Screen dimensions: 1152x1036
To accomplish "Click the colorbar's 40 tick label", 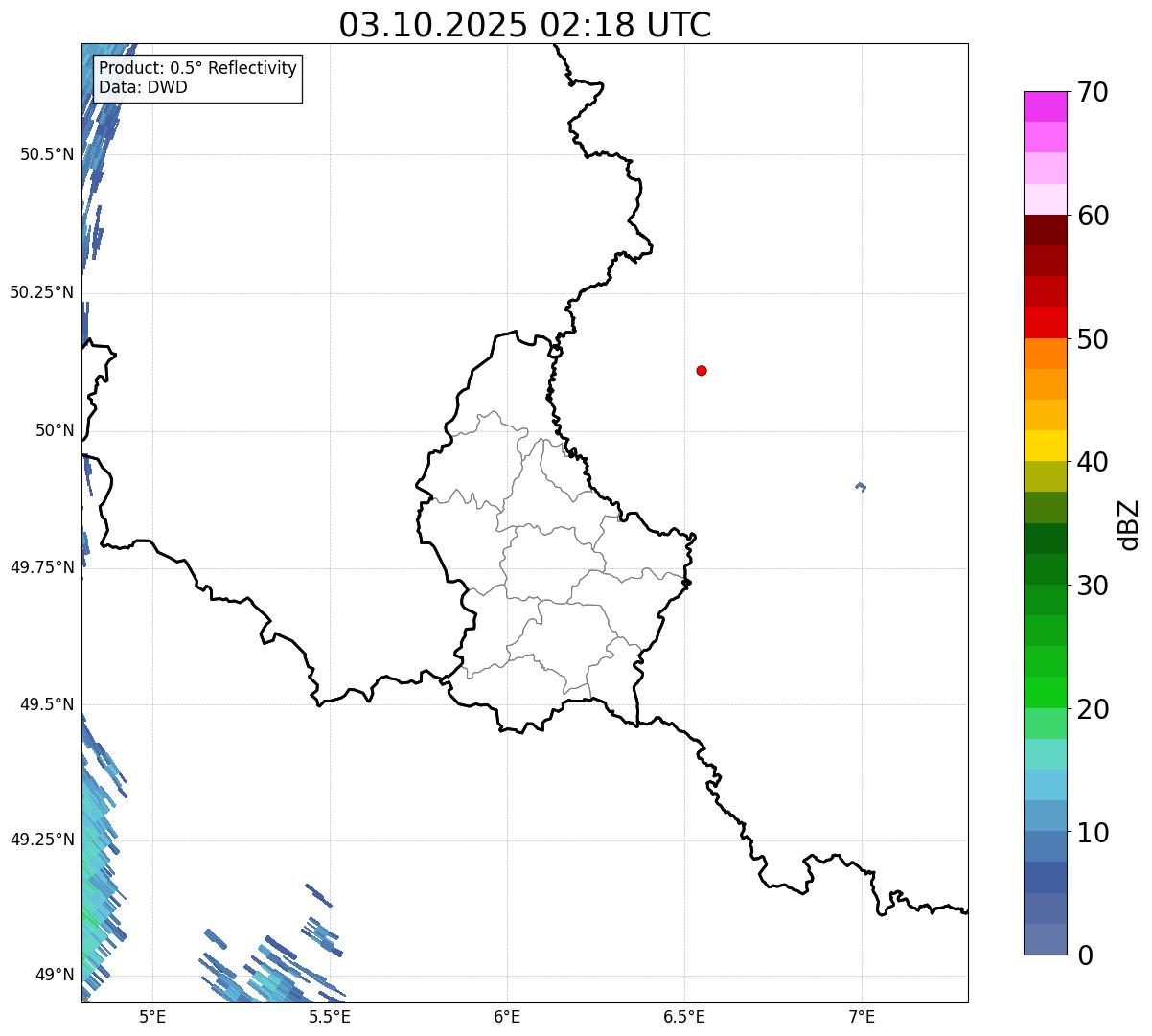I will tap(1093, 462).
